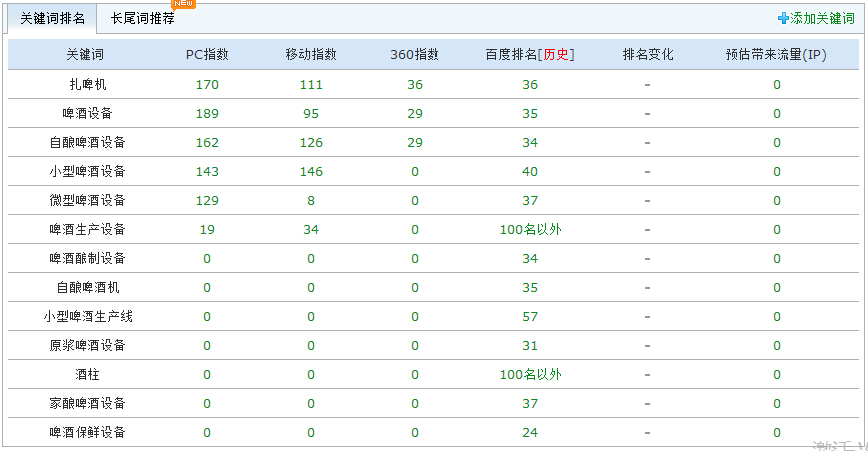Open the 长尾词推荐 tab
Viewport: 868px width, 451px height.
coord(142,18)
